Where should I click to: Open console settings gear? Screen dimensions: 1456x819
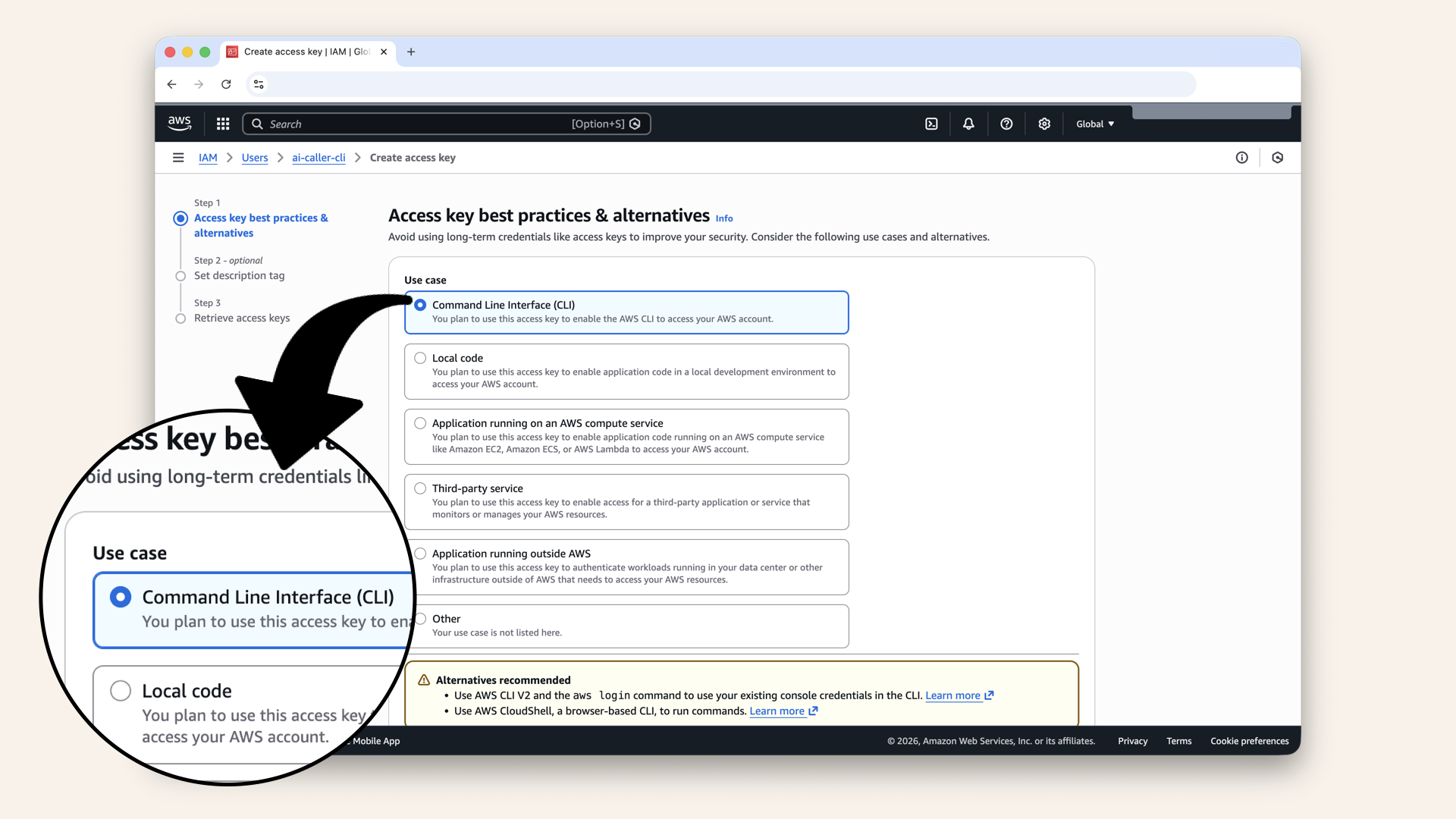(1044, 124)
